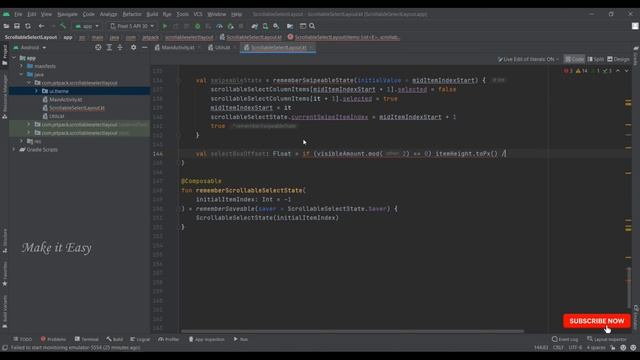Click the Debug app bug icon
This screenshot has width=640, height=360.
[198, 26]
